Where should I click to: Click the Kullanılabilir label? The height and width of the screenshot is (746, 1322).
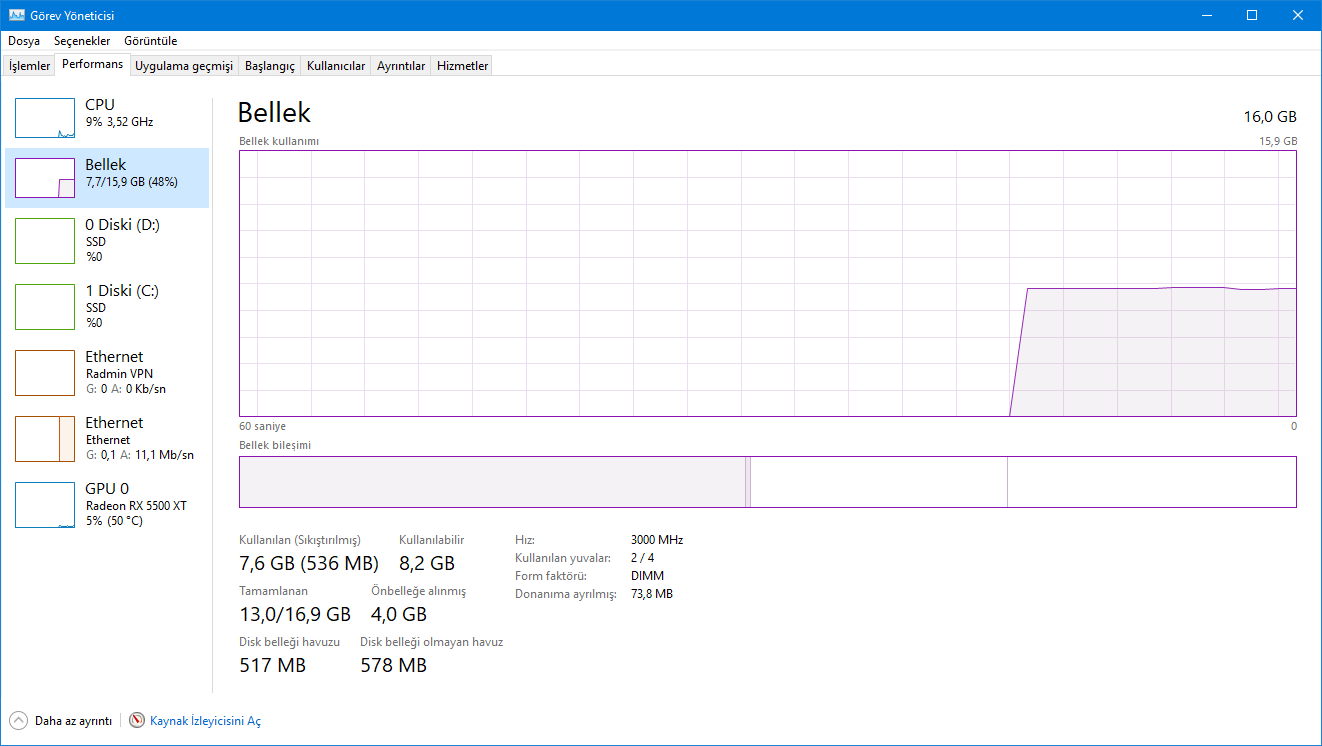(x=431, y=540)
